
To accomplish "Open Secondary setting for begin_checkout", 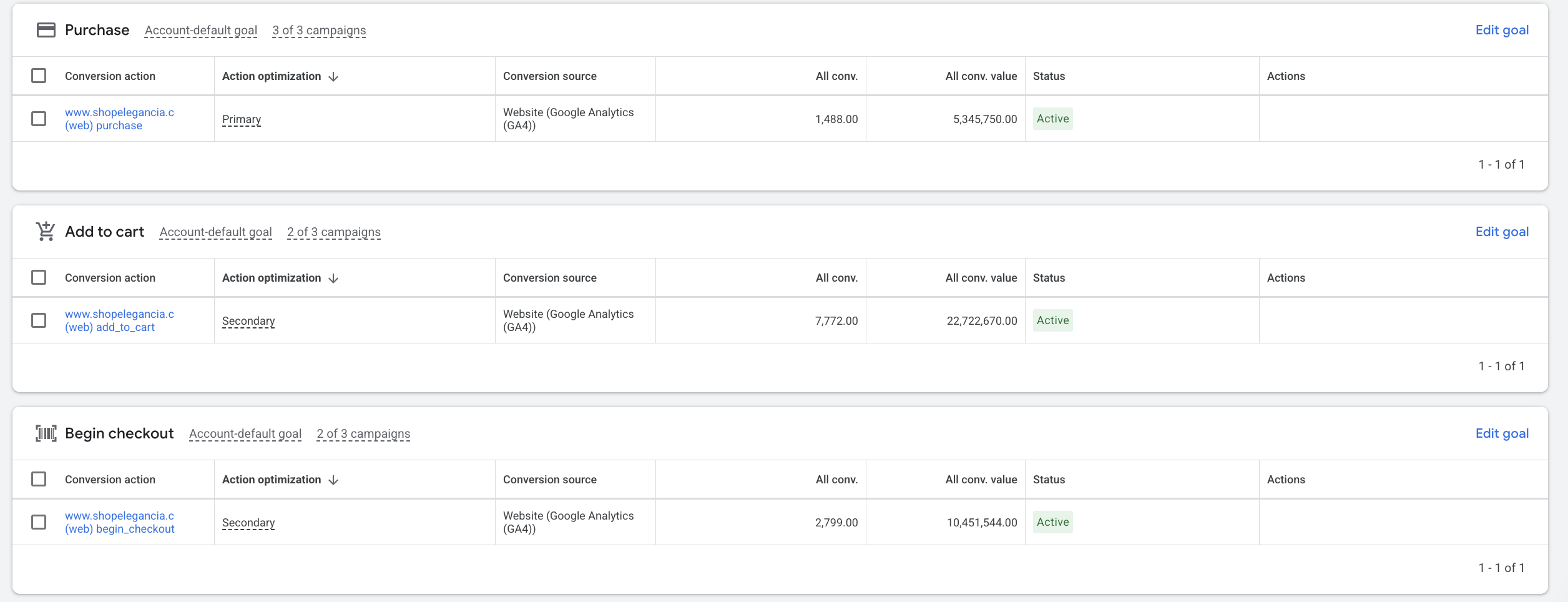I will click(248, 523).
